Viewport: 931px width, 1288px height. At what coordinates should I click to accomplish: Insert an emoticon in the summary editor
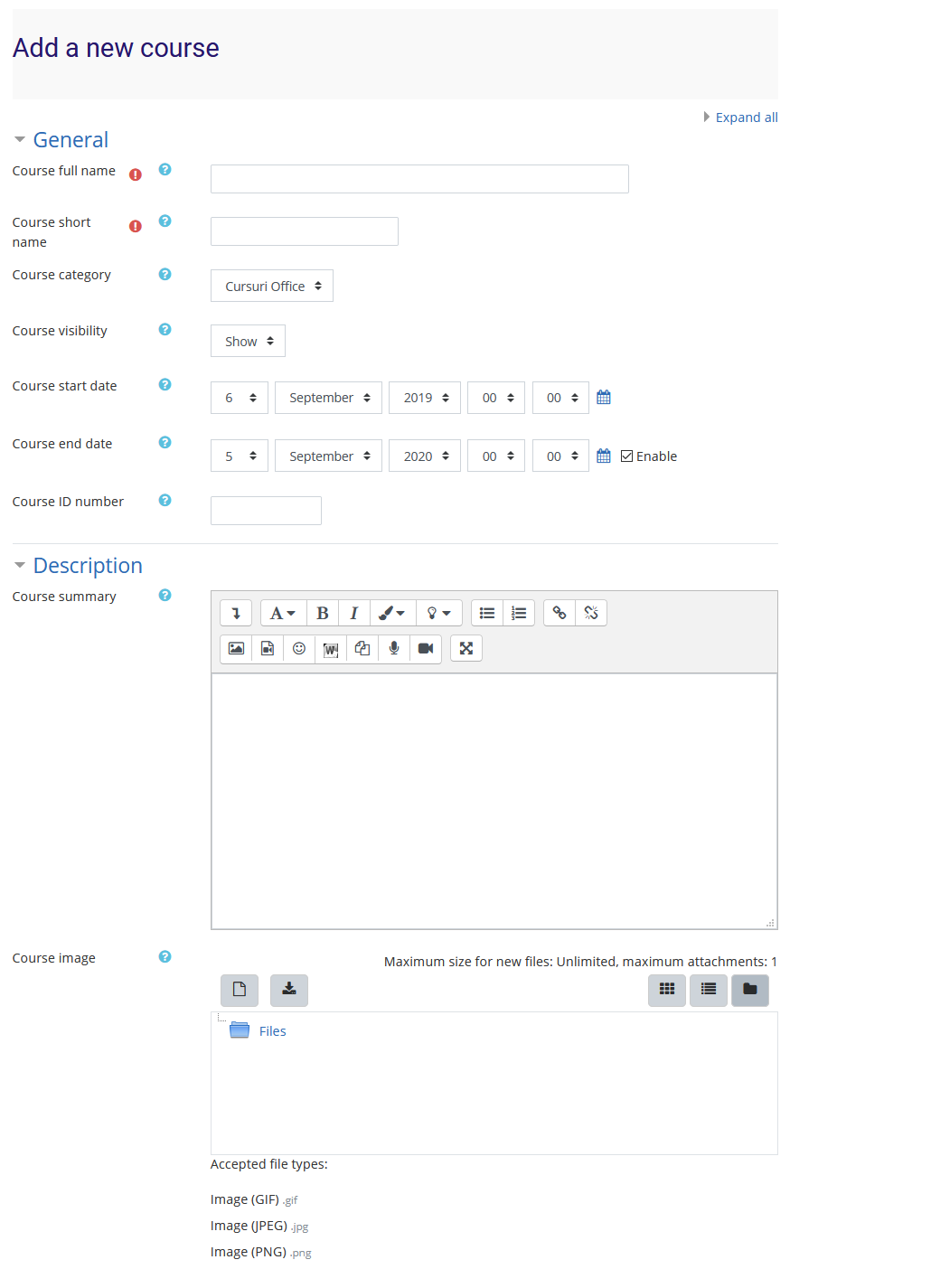tap(298, 648)
